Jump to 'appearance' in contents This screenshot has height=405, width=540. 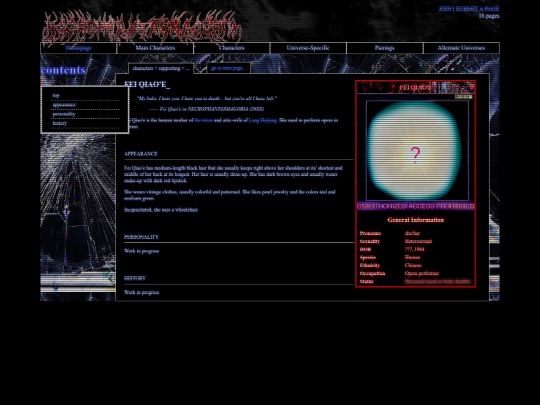(x=64, y=105)
